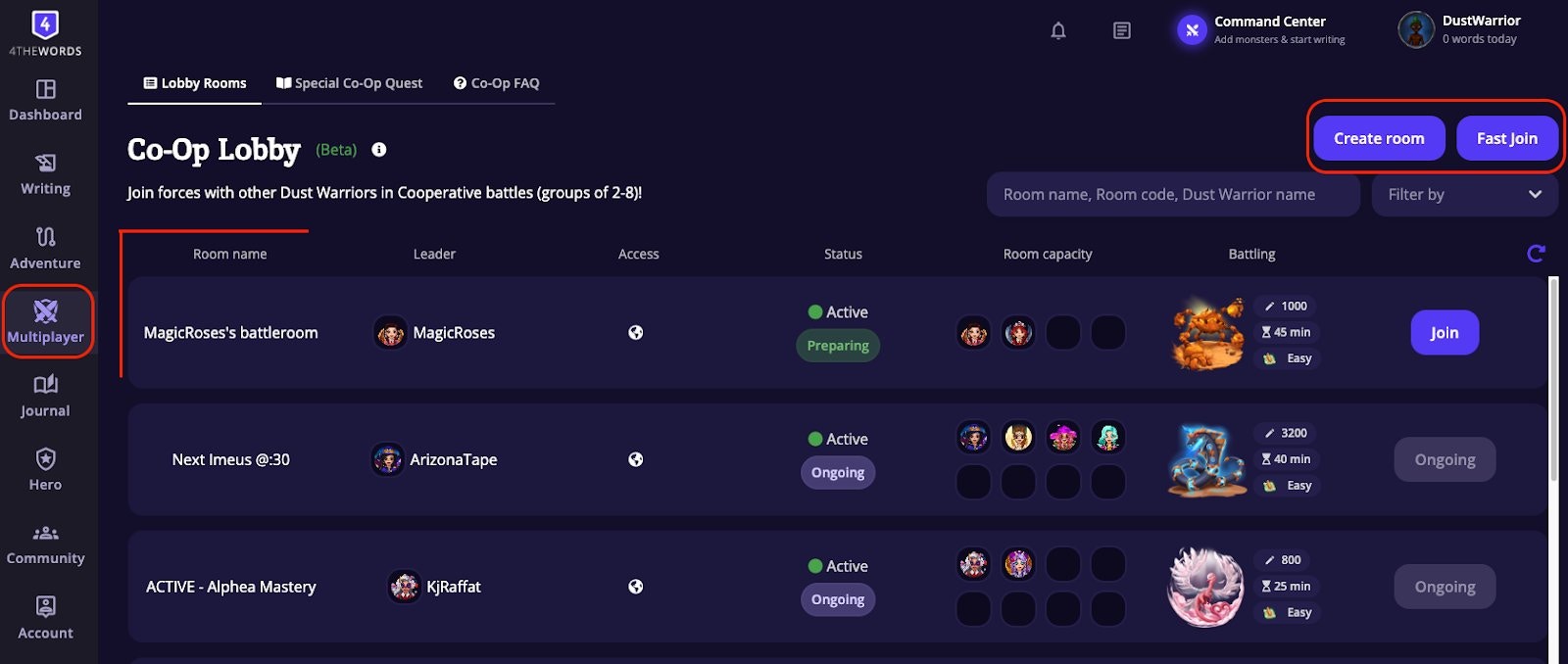Screen dimensions: 1568x664
Task: Open the Co-Op FAQ tab
Action: point(497,83)
